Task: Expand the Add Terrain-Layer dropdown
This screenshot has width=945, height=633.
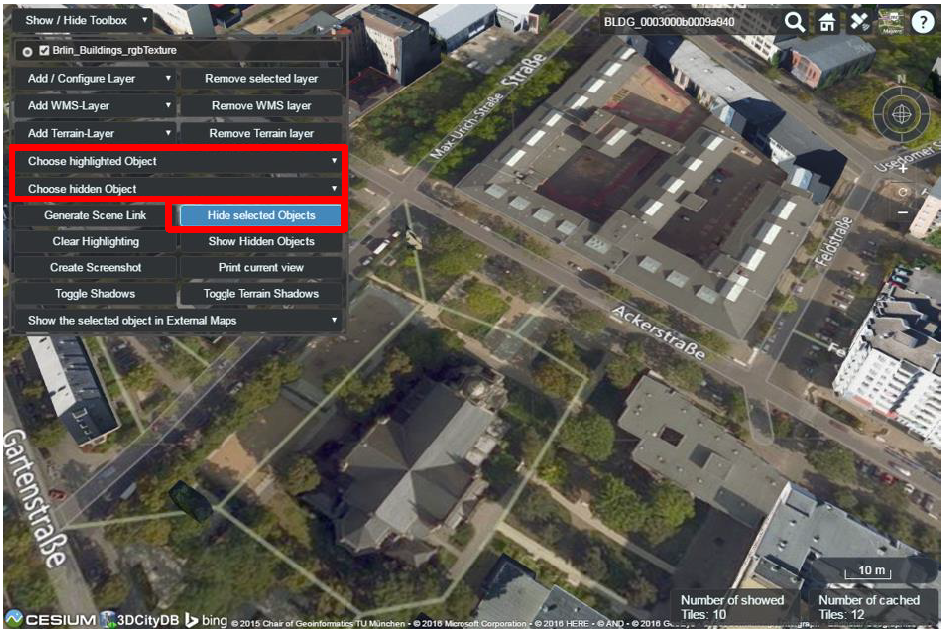Action: pyautogui.click(x=95, y=134)
